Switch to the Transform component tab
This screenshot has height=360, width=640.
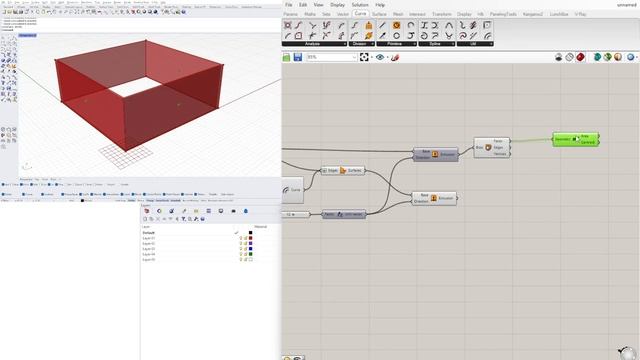point(442,14)
